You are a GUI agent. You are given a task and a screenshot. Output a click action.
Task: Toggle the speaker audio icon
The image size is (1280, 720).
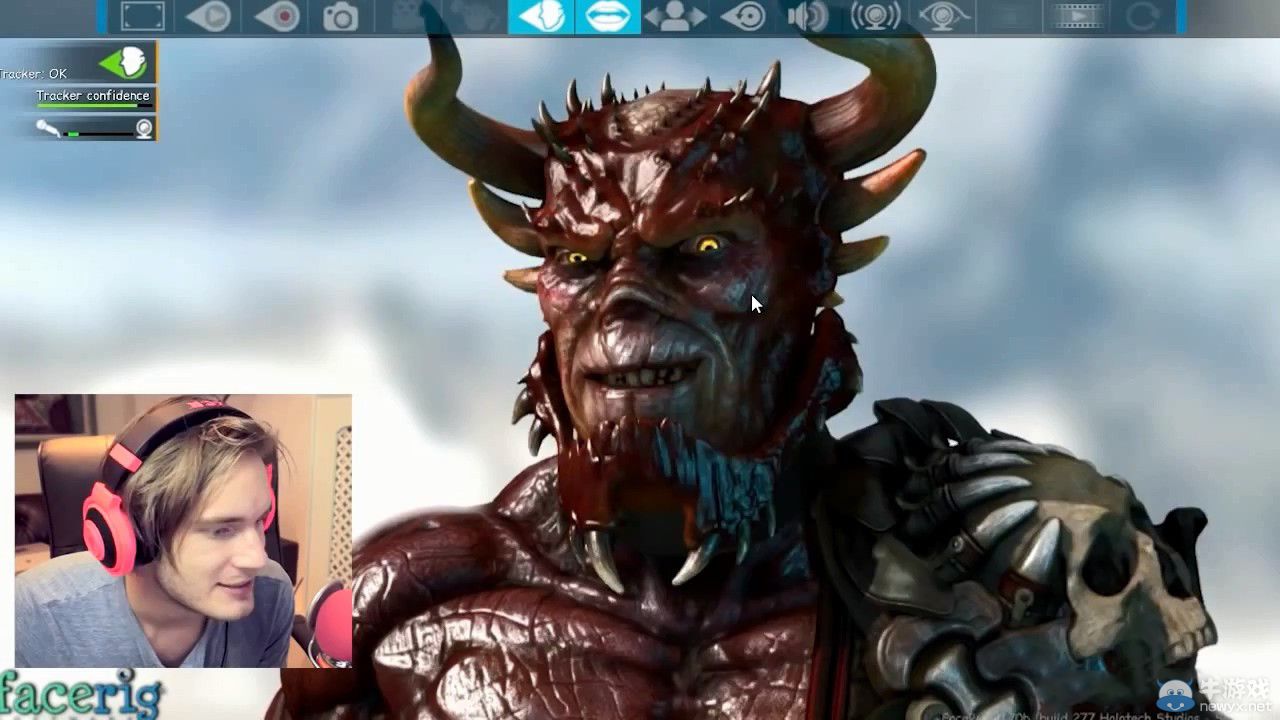tap(808, 16)
